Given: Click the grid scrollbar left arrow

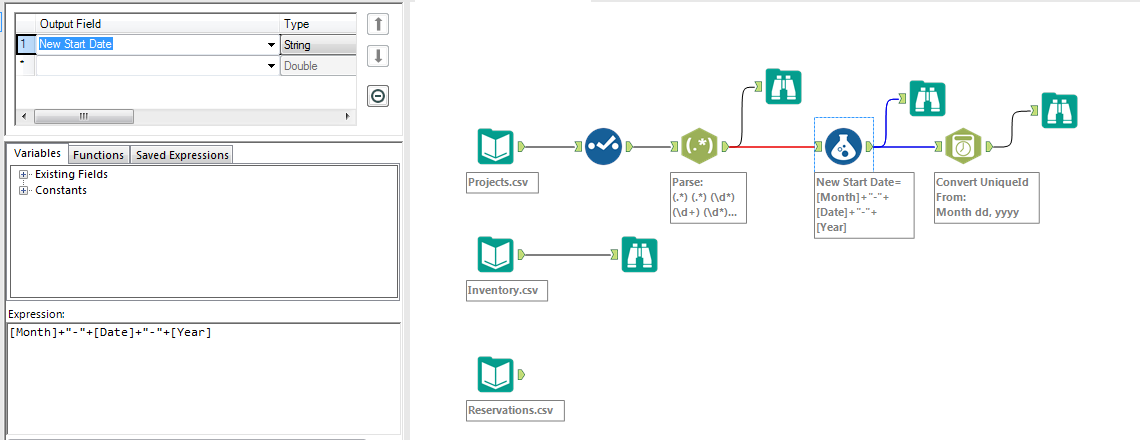Looking at the screenshot, I should coord(23,116).
